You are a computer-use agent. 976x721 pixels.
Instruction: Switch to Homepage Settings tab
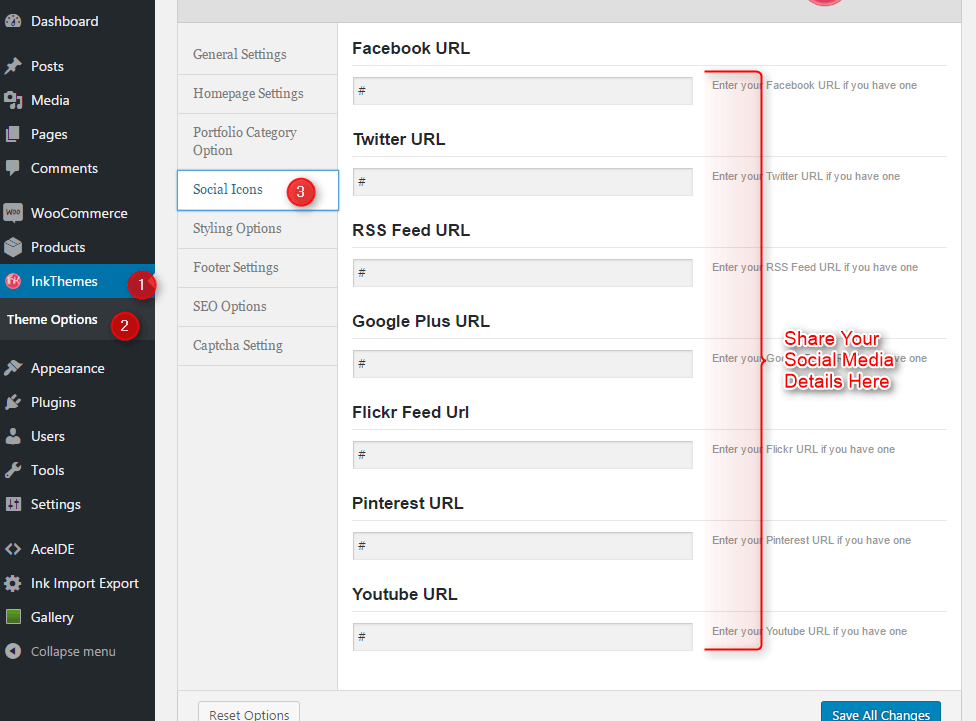pos(258,94)
